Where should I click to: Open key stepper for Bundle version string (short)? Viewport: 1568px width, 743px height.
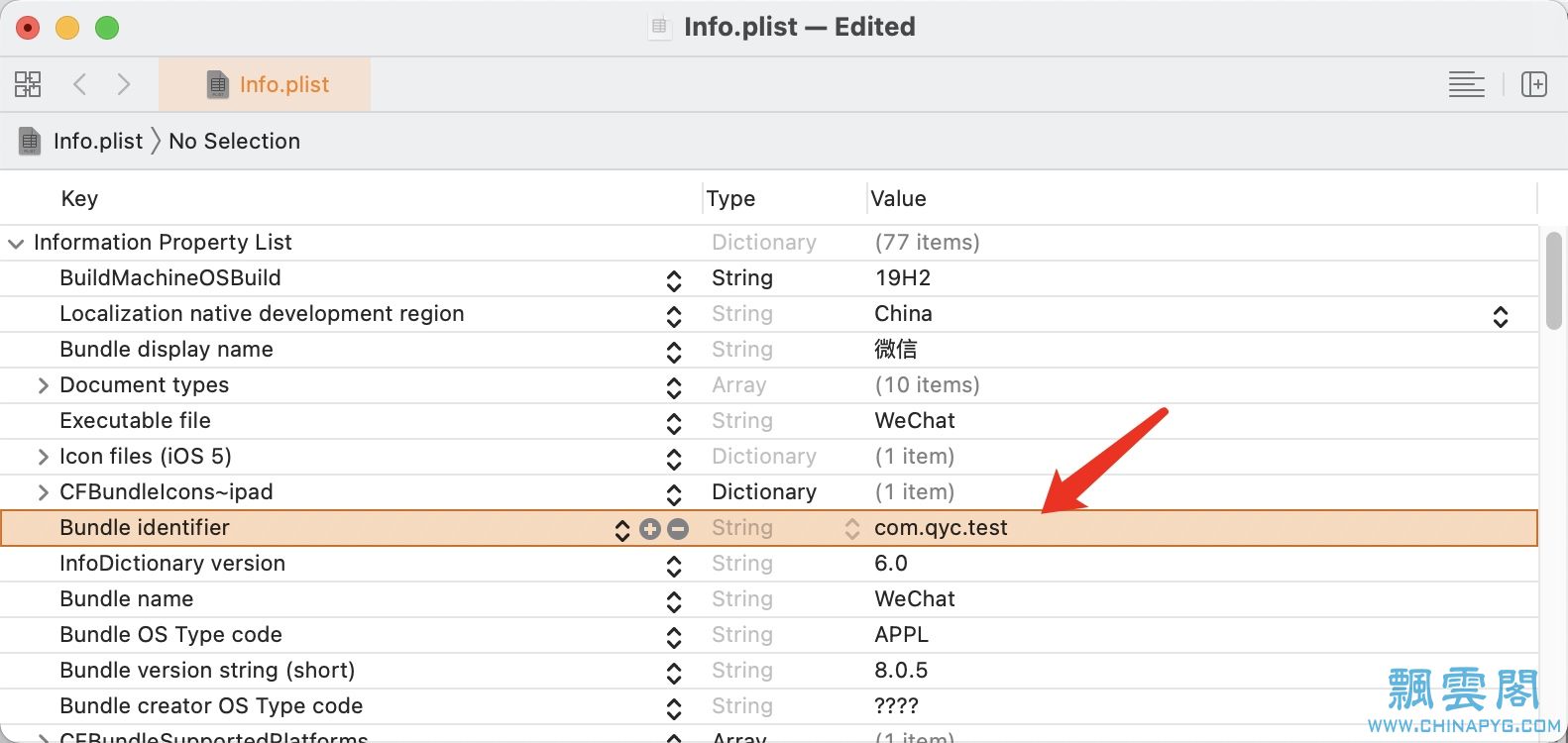pyautogui.click(x=674, y=674)
